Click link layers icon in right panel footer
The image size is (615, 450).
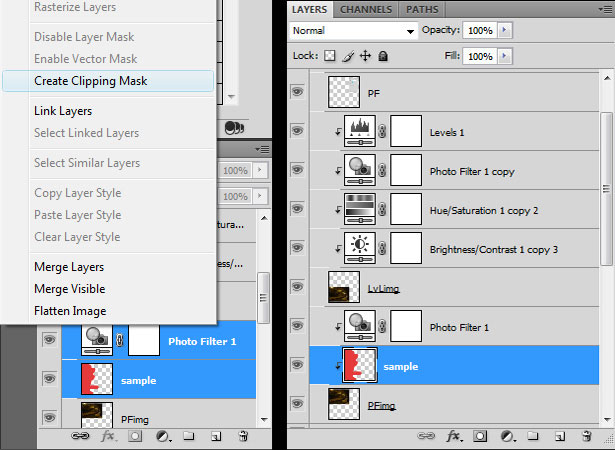coord(426,436)
